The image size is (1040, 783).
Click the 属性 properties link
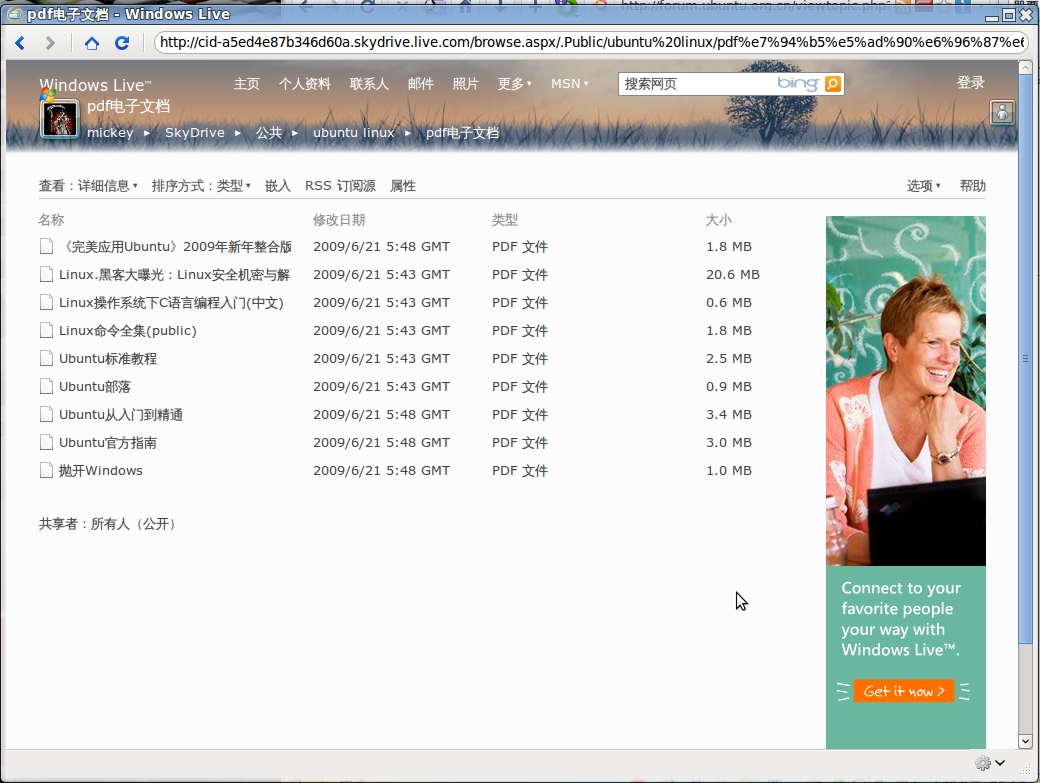403,186
